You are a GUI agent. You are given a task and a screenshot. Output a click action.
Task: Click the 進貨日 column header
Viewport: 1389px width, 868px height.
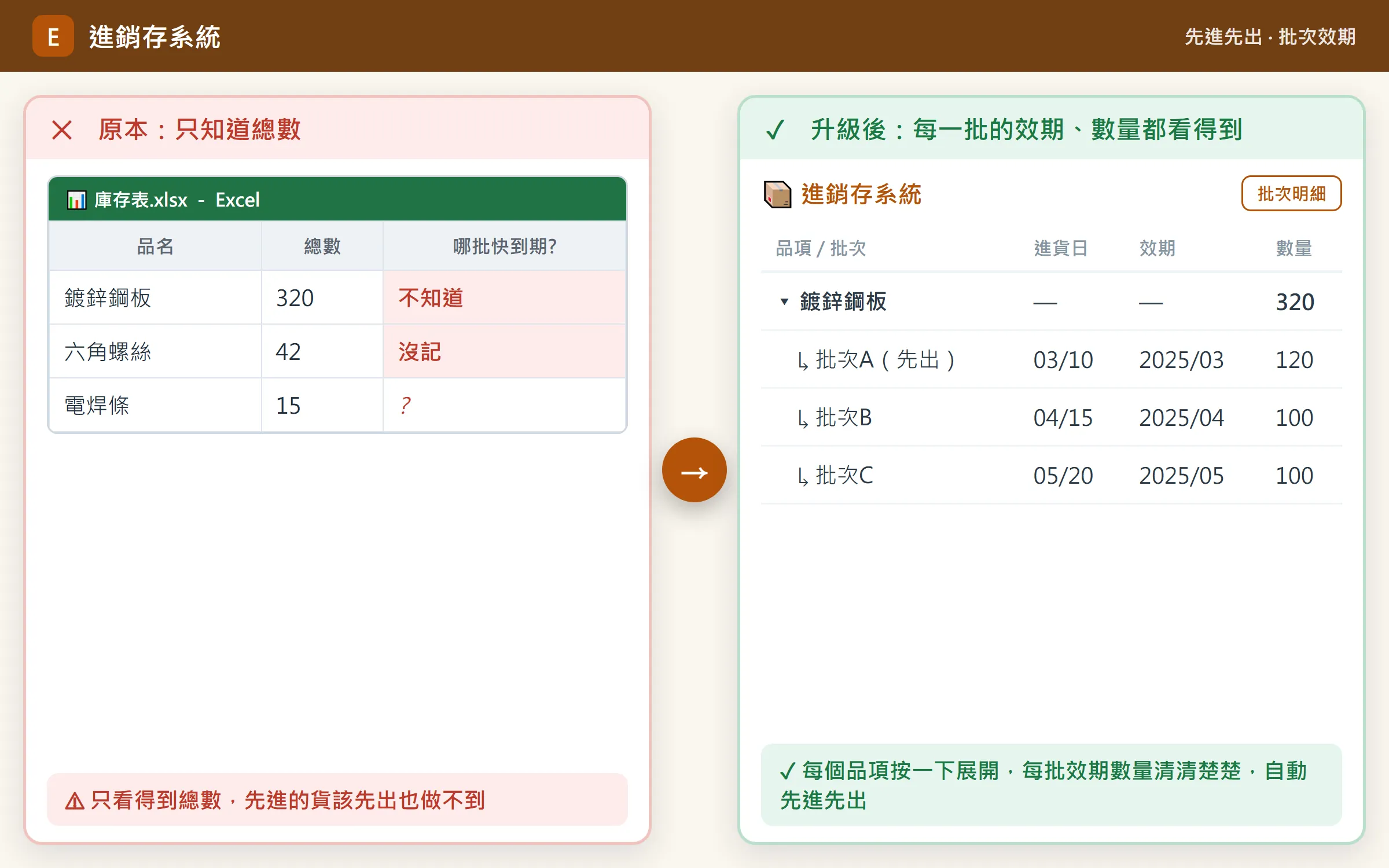1061,248
